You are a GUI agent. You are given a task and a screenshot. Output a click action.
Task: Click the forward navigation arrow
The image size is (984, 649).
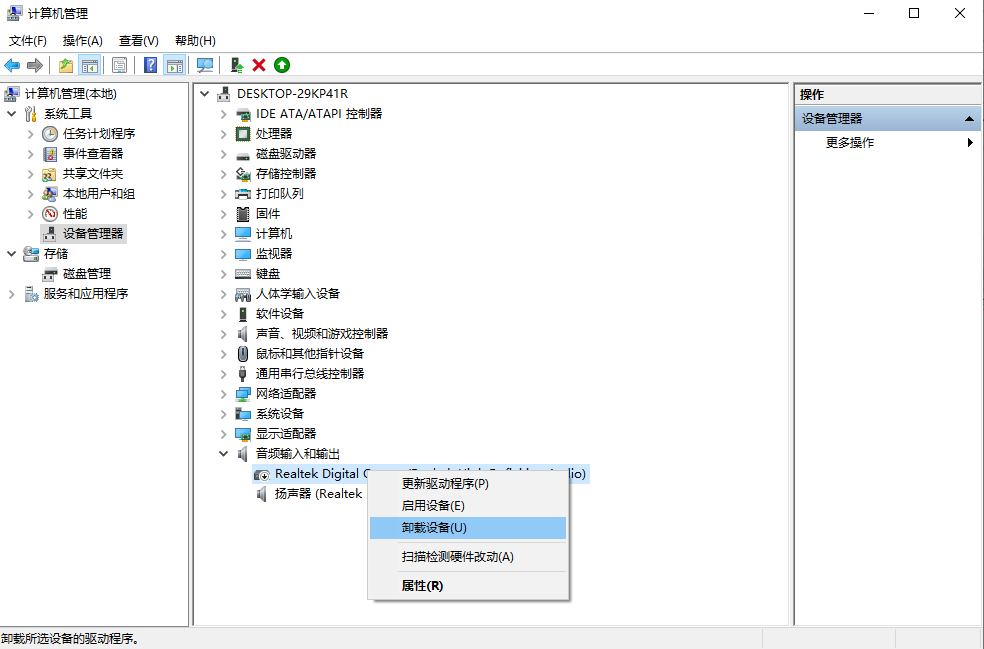(32, 65)
